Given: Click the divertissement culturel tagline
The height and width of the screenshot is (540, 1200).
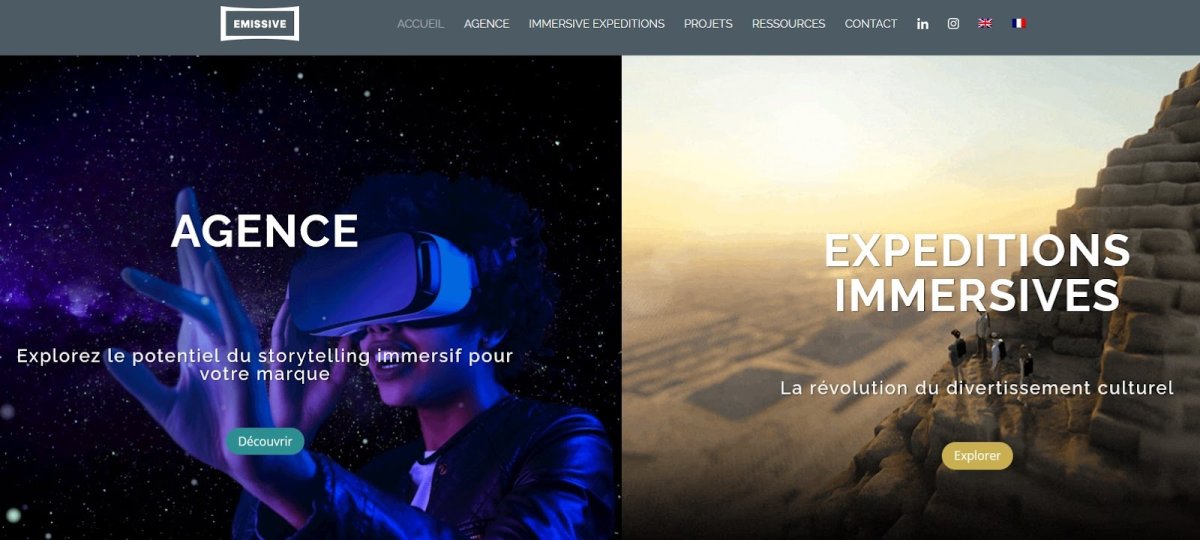Looking at the screenshot, I should (x=977, y=388).
